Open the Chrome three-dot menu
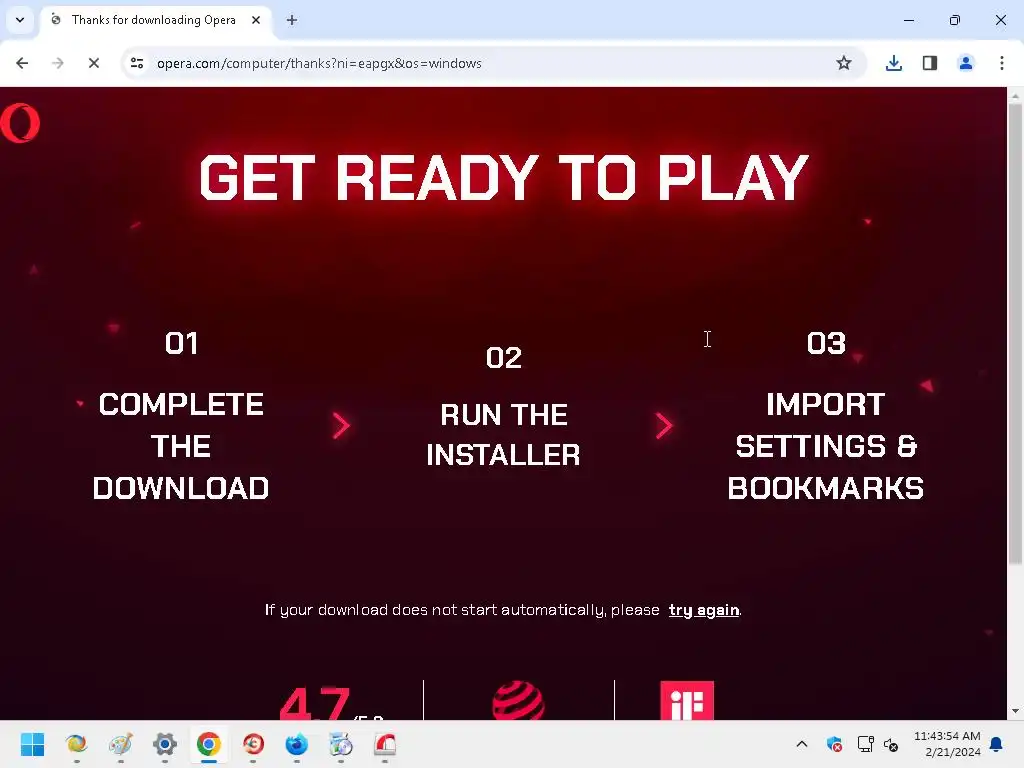 (1001, 63)
